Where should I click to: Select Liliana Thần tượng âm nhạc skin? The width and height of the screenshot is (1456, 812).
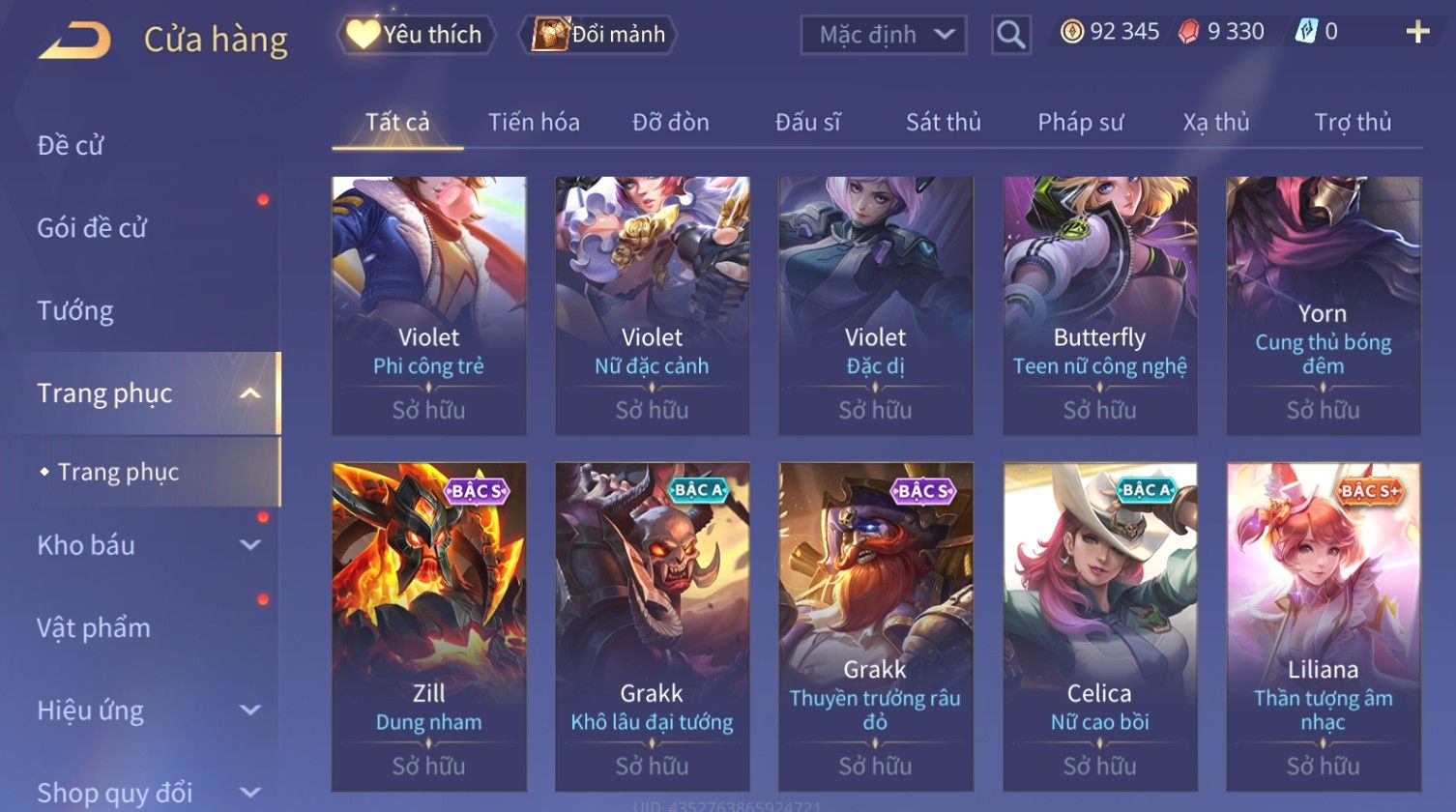[1324, 626]
